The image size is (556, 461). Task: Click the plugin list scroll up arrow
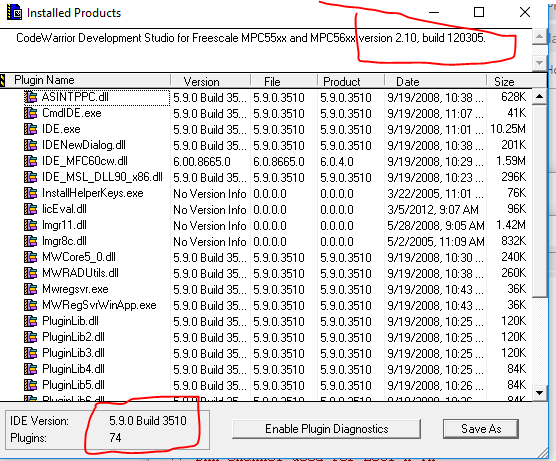click(539, 96)
